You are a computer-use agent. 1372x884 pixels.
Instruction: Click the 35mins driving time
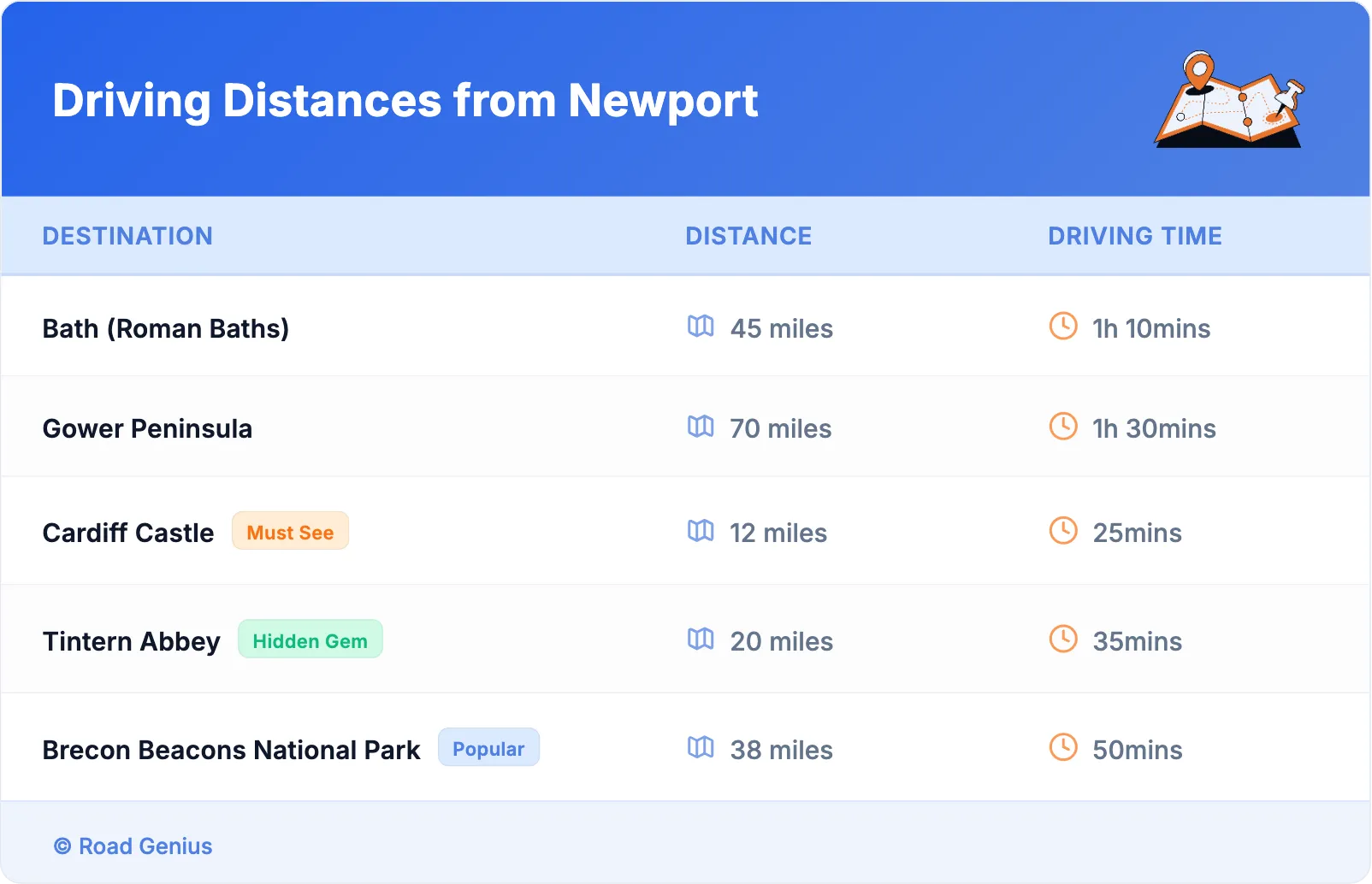click(1138, 641)
